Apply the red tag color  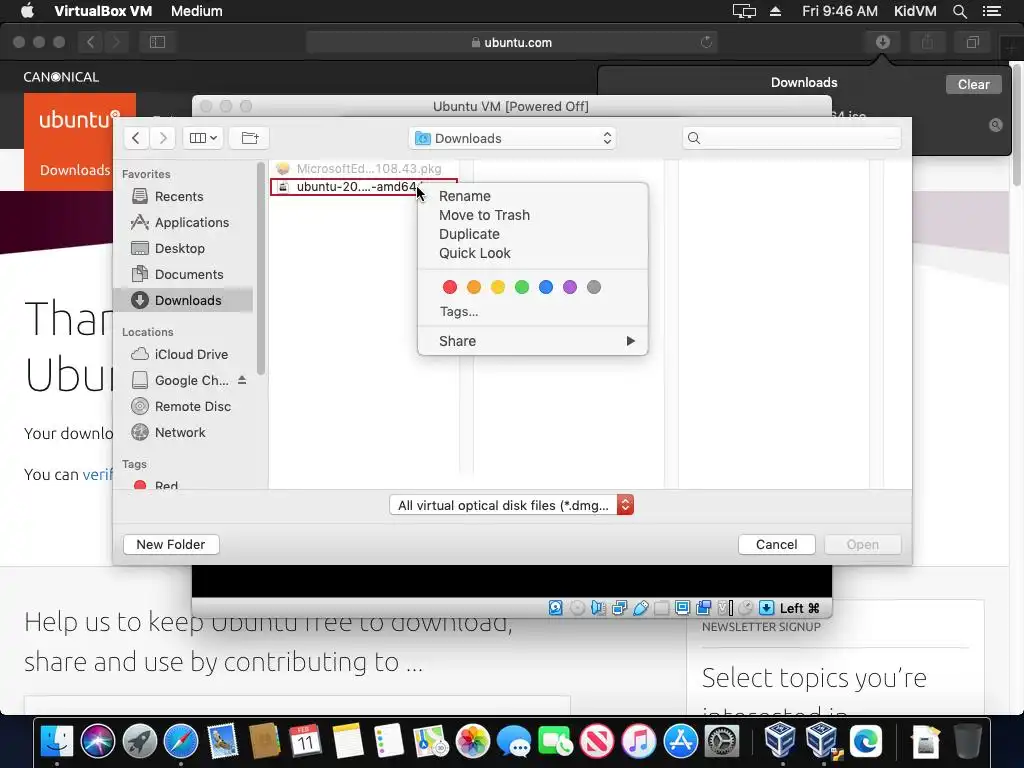click(450, 287)
